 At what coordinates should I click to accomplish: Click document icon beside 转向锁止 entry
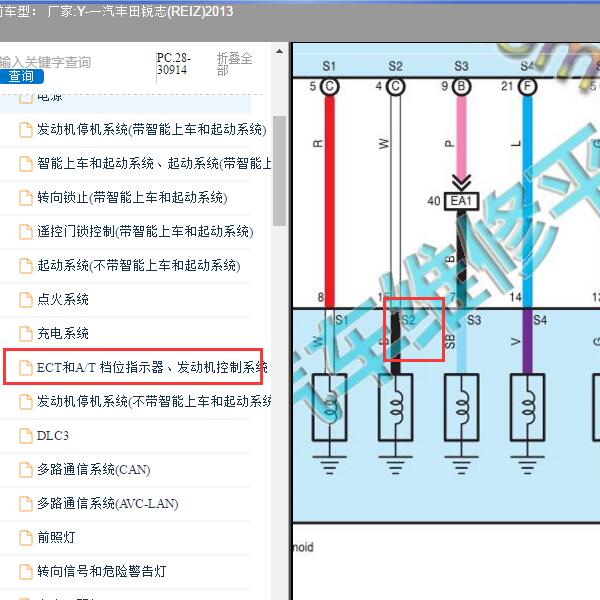point(26,198)
